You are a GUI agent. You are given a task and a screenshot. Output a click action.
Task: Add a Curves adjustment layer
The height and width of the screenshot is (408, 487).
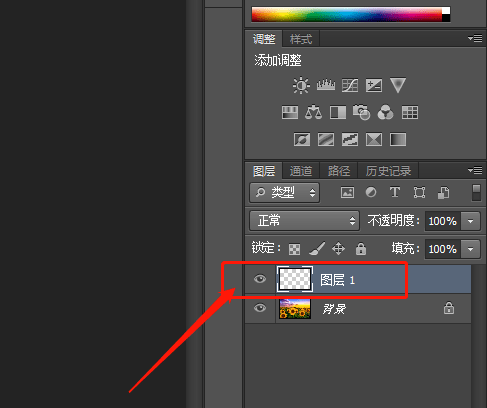(x=350, y=85)
